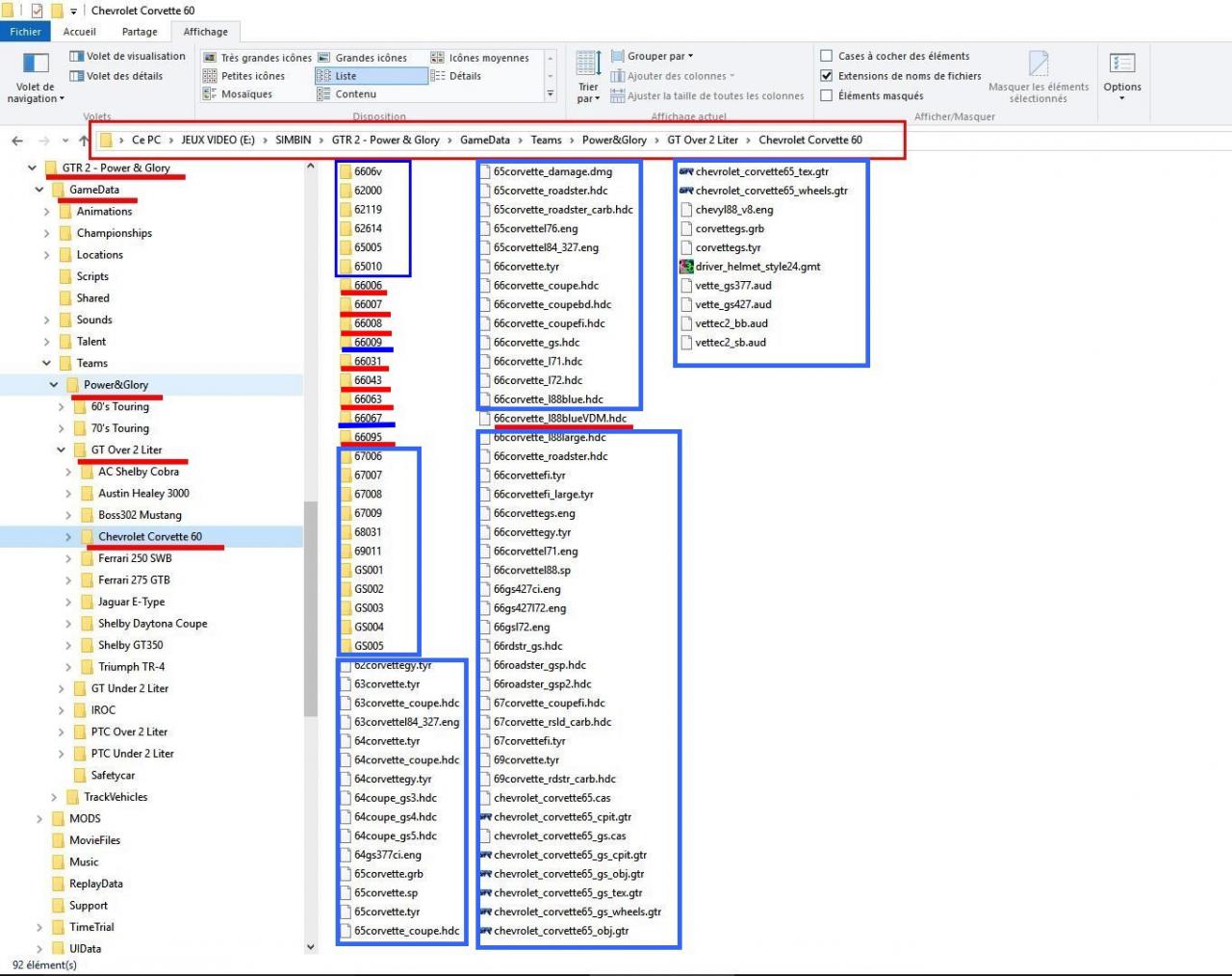This screenshot has height=976, width=1232.
Task: Toggle Volet des détails pane
Action: [115, 76]
